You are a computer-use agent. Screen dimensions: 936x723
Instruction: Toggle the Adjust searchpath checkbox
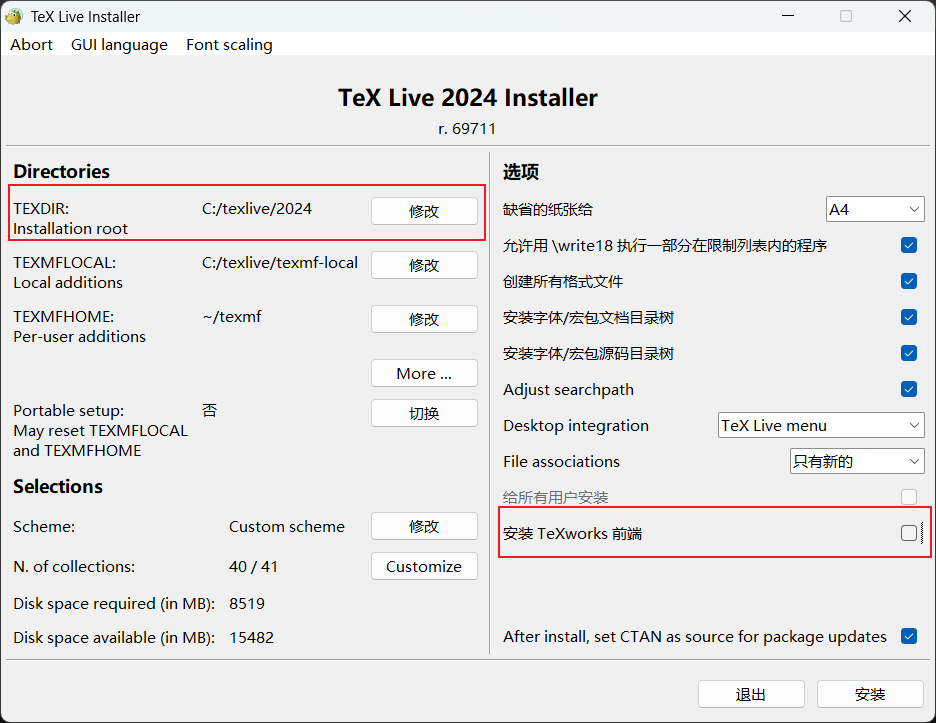[909, 389]
